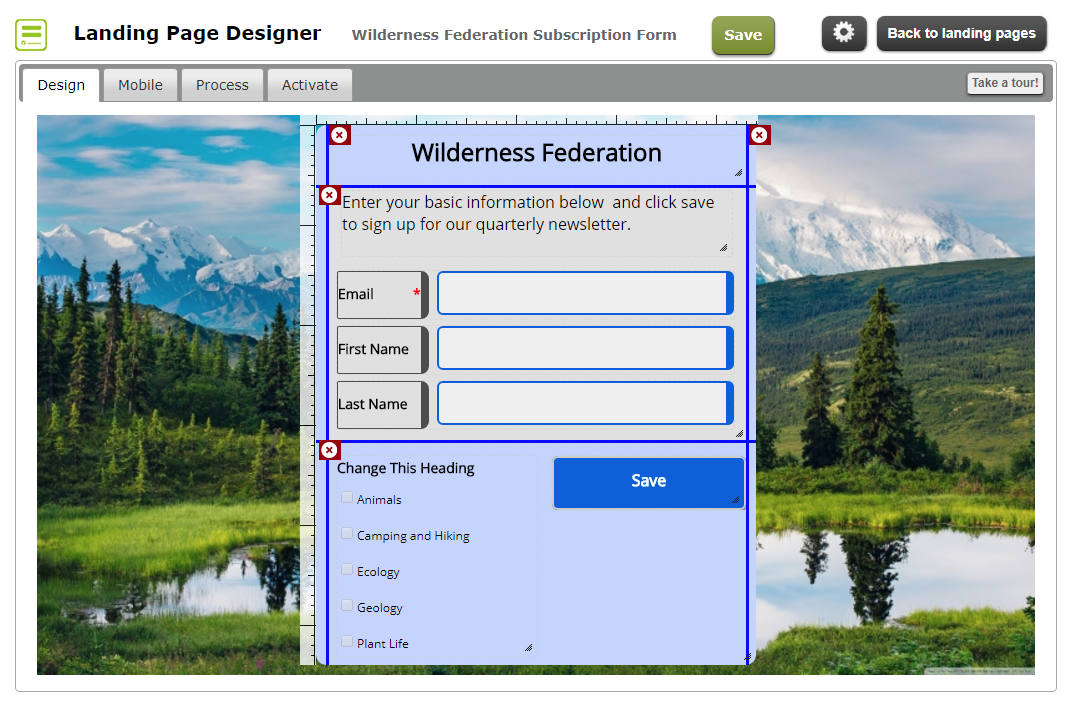Viewport: 1072px width, 707px height.
Task: Click the red required asterisk on Email
Action: pyautogui.click(x=416, y=293)
